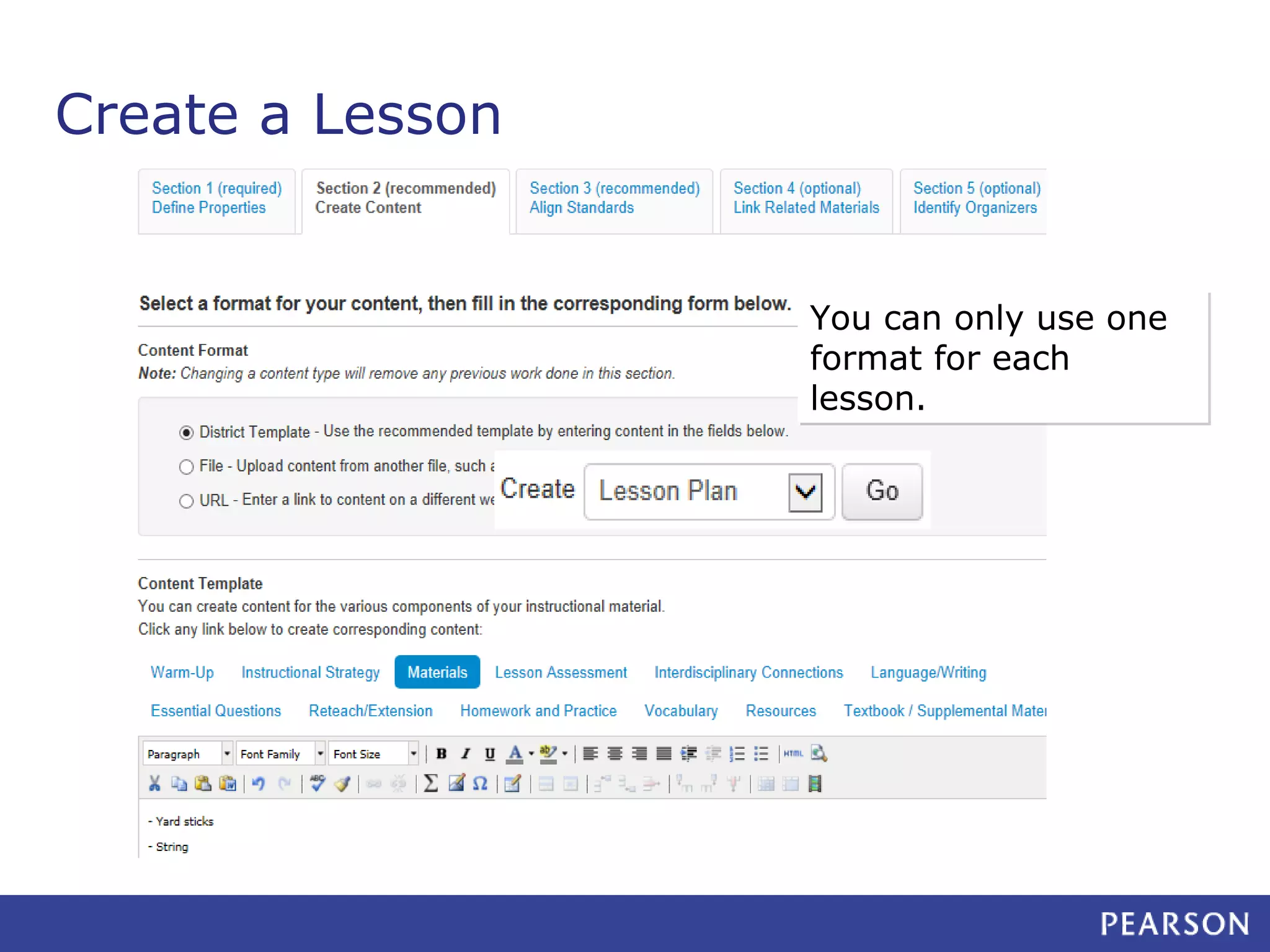Select the File upload radio button
Viewport: 1270px width, 952px height.
coord(186,467)
